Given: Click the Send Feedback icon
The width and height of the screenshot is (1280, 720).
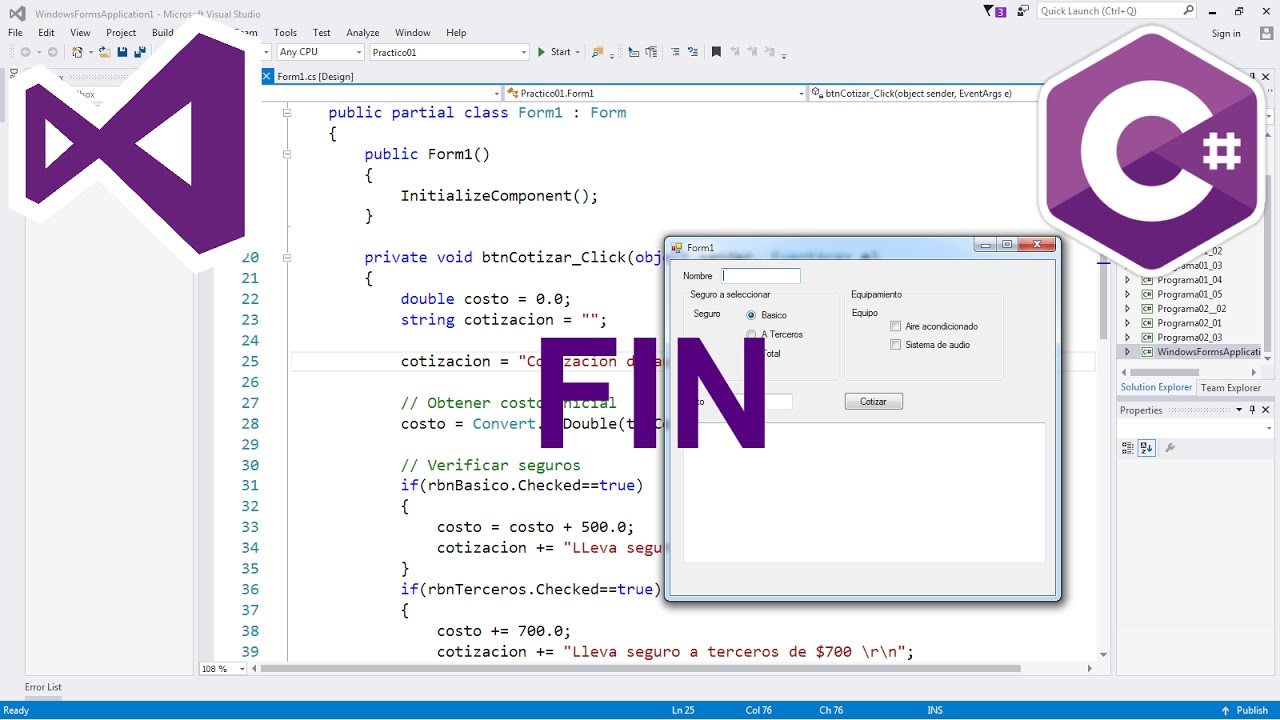Looking at the screenshot, I should 1023,11.
